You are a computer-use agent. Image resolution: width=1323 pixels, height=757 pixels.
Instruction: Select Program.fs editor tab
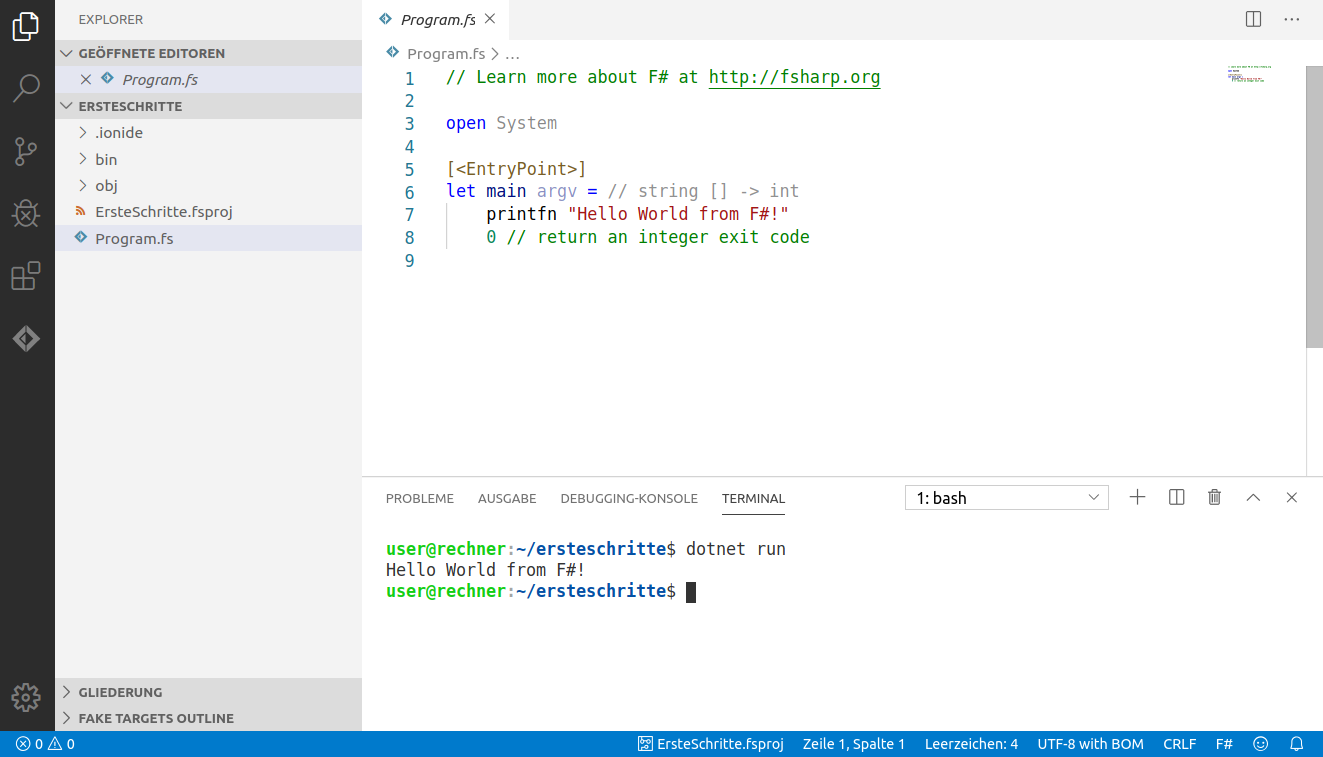coord(437,20)
